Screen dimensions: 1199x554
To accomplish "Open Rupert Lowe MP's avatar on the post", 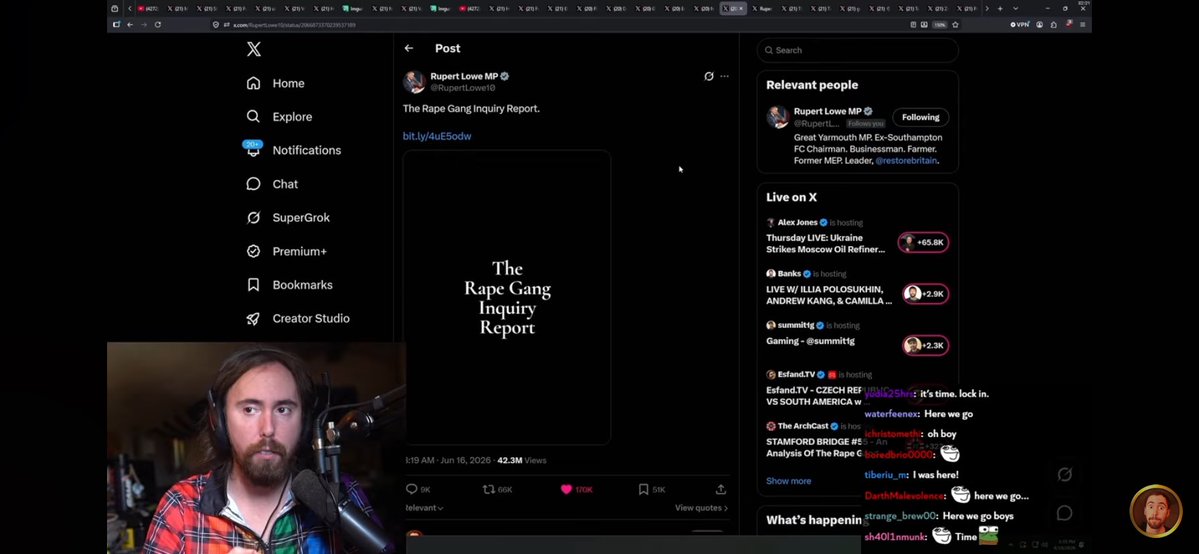I will click(414, 82).
